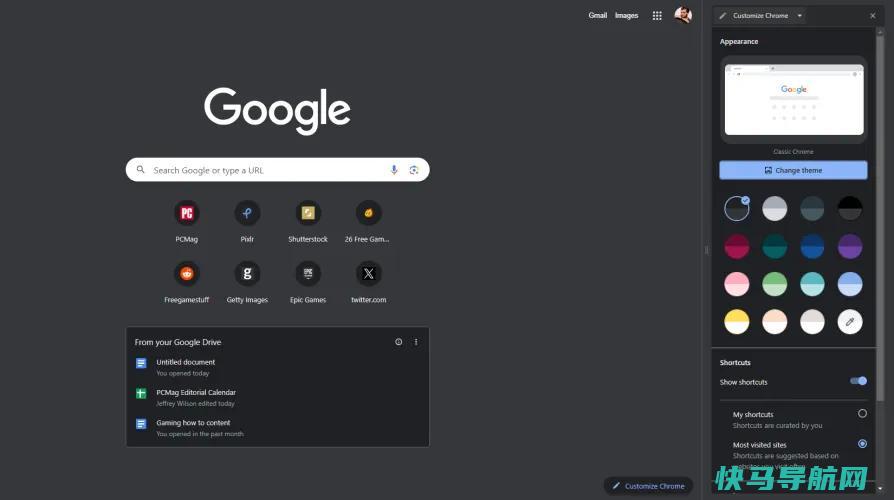This screenshot has height=500, width=894.
Task: Open Gmail link
Action: pos(598,15)
